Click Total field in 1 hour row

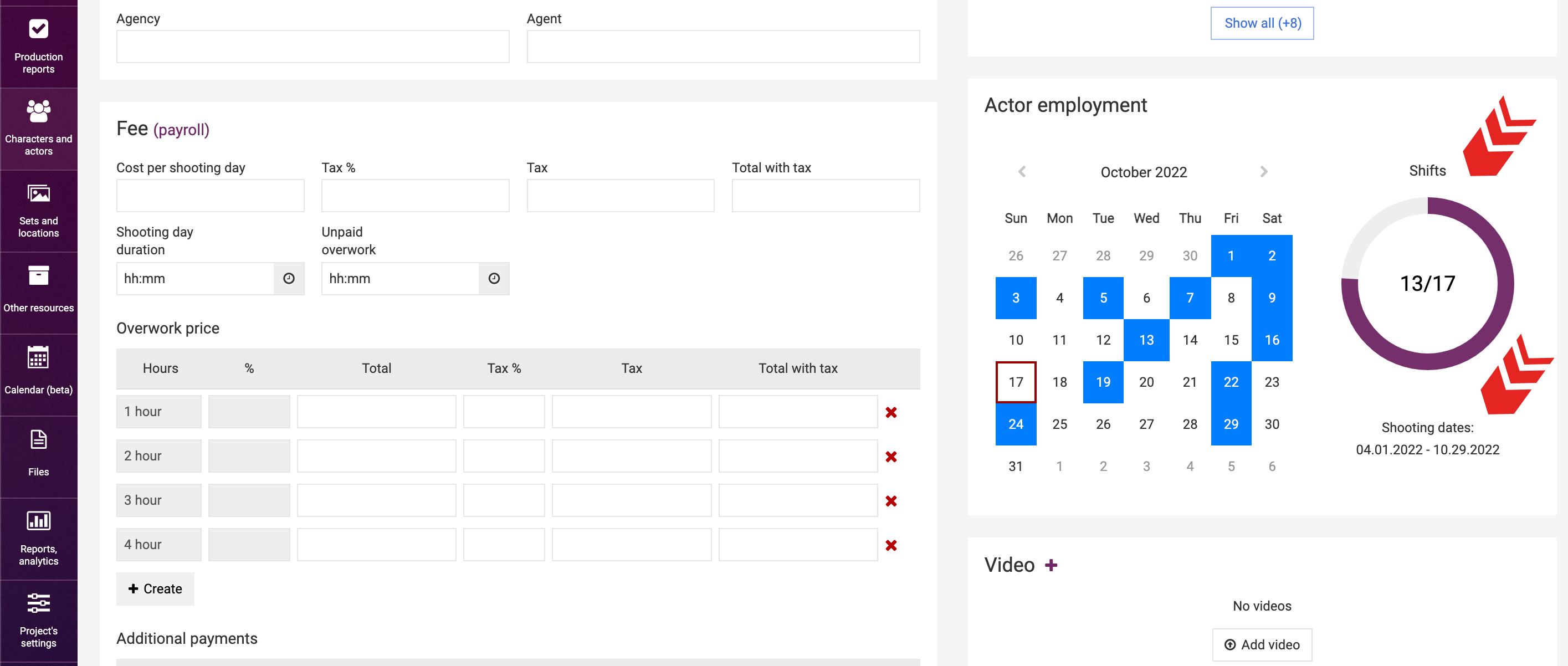pyautogui.click(x=376, y=412)
